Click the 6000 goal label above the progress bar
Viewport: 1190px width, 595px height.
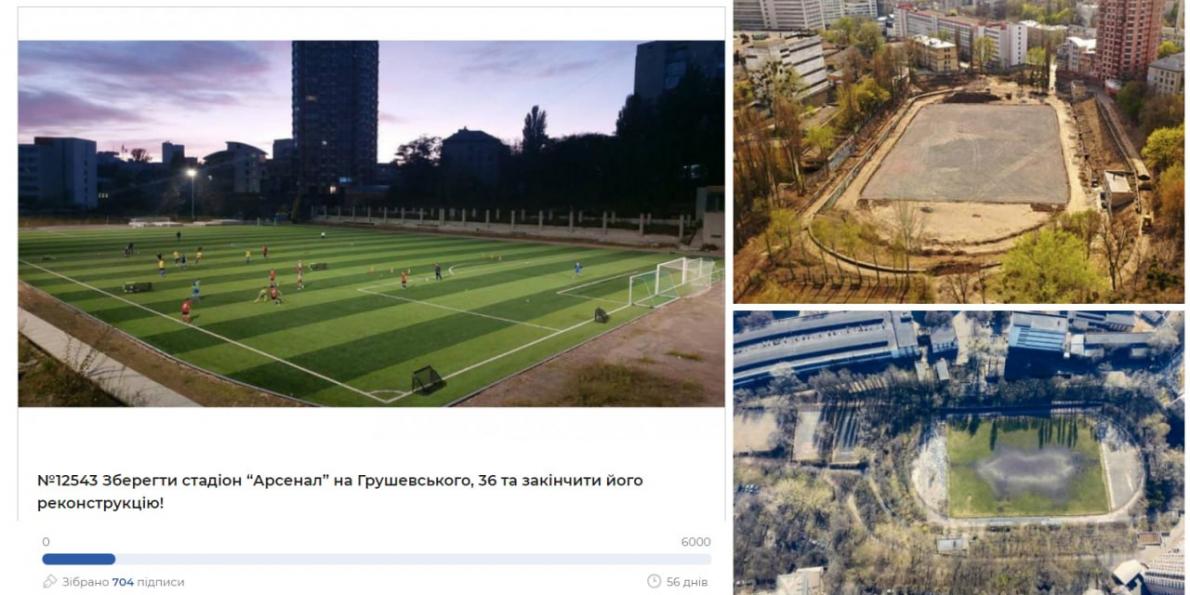696,542
